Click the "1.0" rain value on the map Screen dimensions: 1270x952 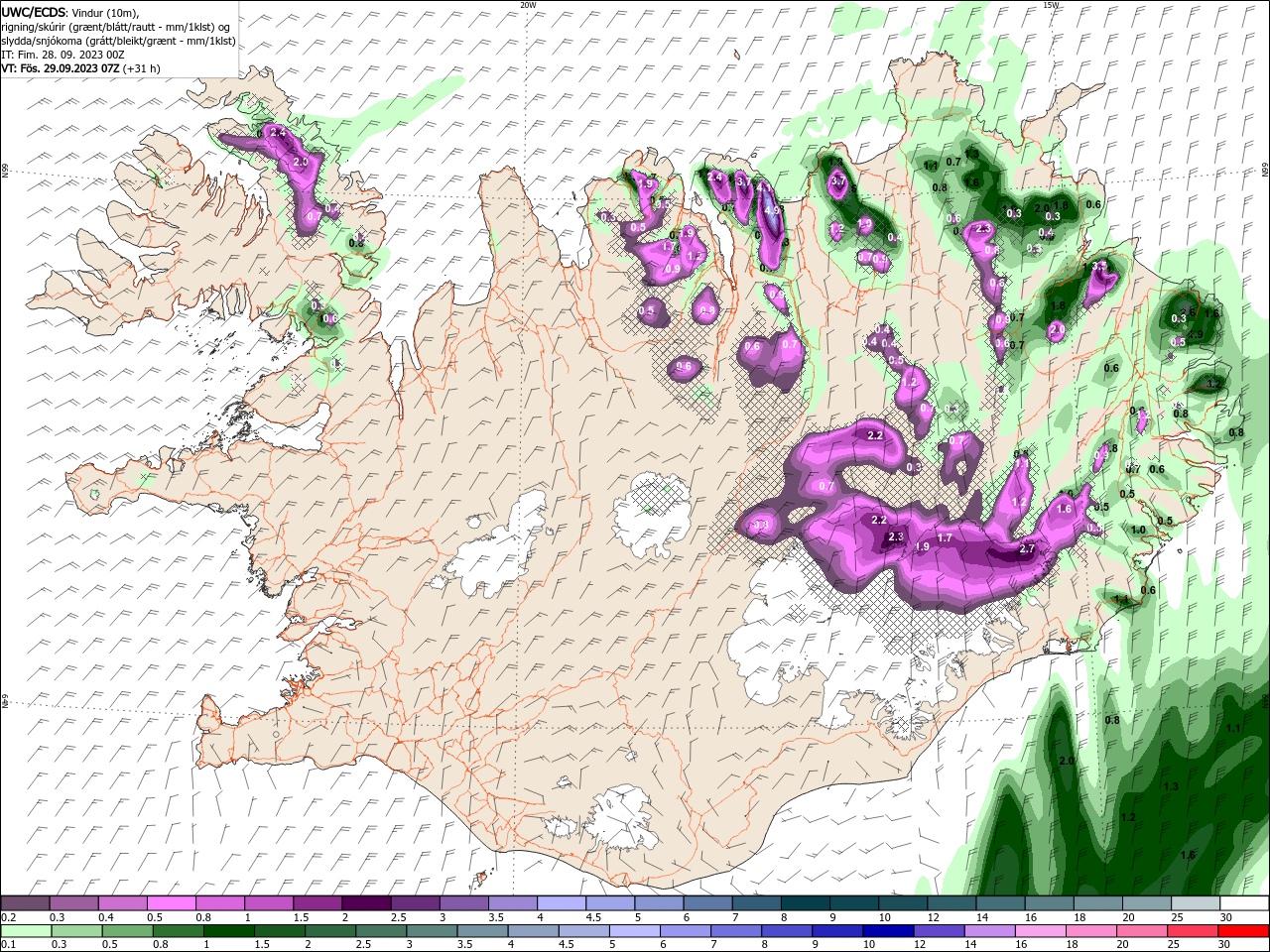click(x=1138, y=531)
